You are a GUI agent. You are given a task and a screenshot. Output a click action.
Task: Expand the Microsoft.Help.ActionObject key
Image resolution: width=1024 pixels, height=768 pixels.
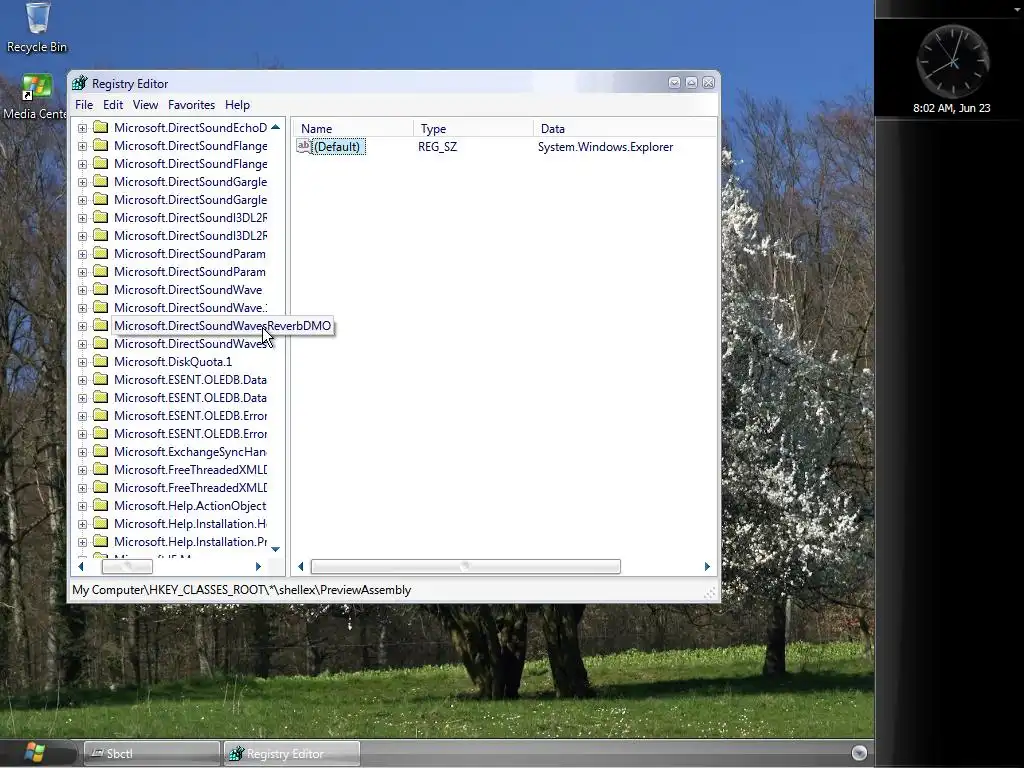click(x=82, y=506)
